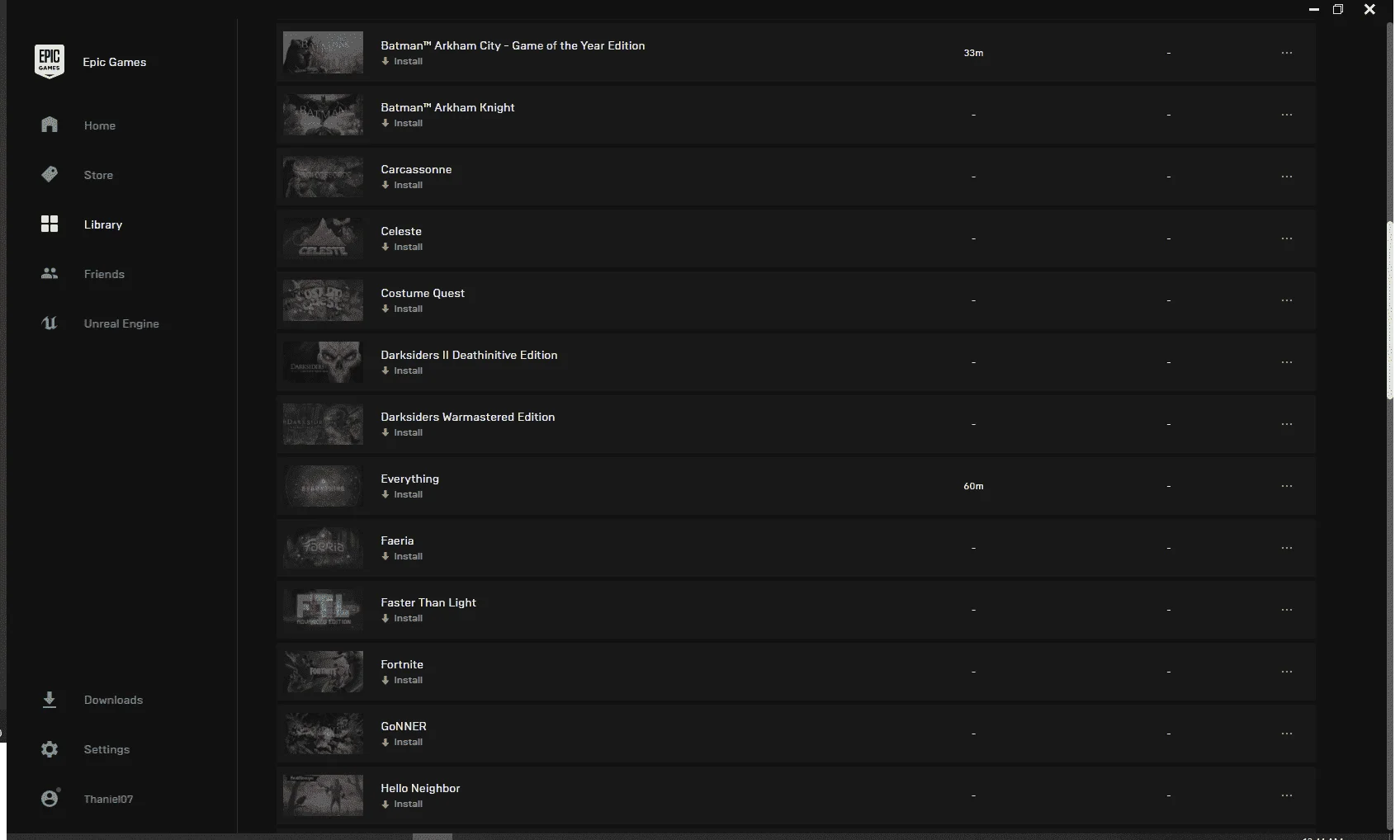Install Carcassonne
Viewport: 1400px width, 840px height.
click(402, 185)
